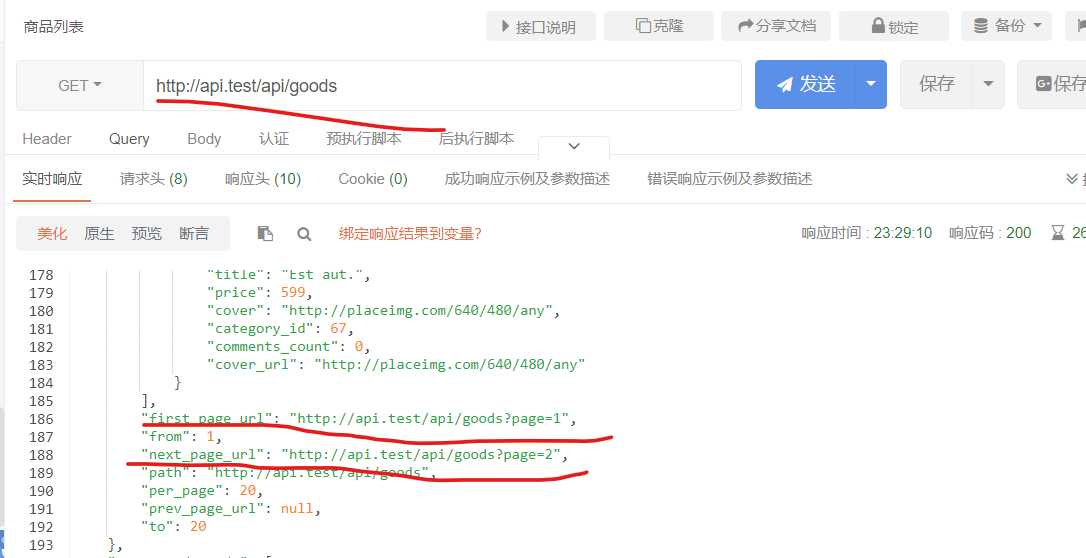Image resolution: width=1086 pixels, height=558 pixels.
Task: Select the 断言 assertion view
Action: [194, 234]
